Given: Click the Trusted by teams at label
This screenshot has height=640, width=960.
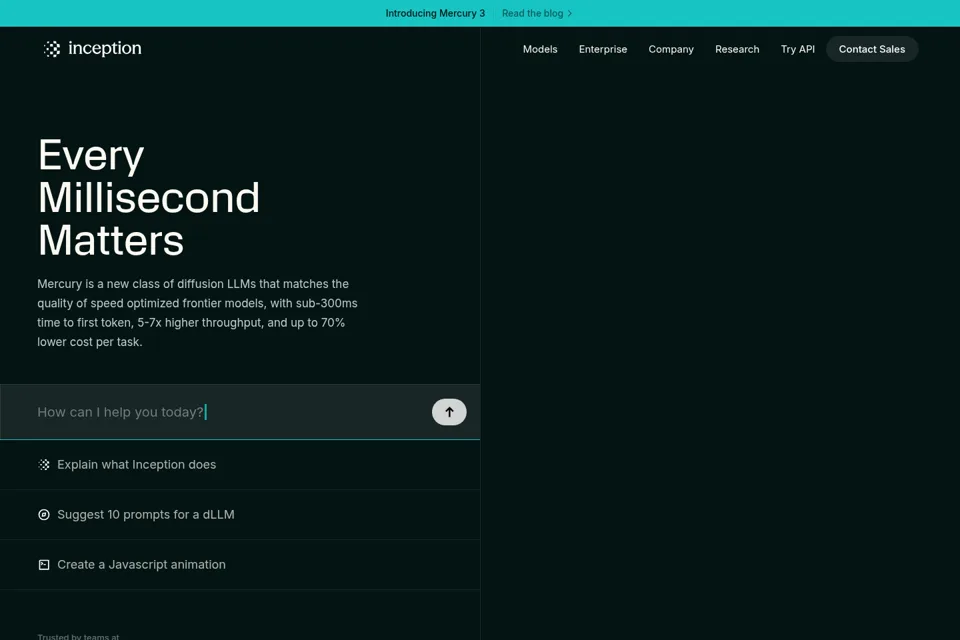Looking at the screenshot, I should tap(78, 636).
